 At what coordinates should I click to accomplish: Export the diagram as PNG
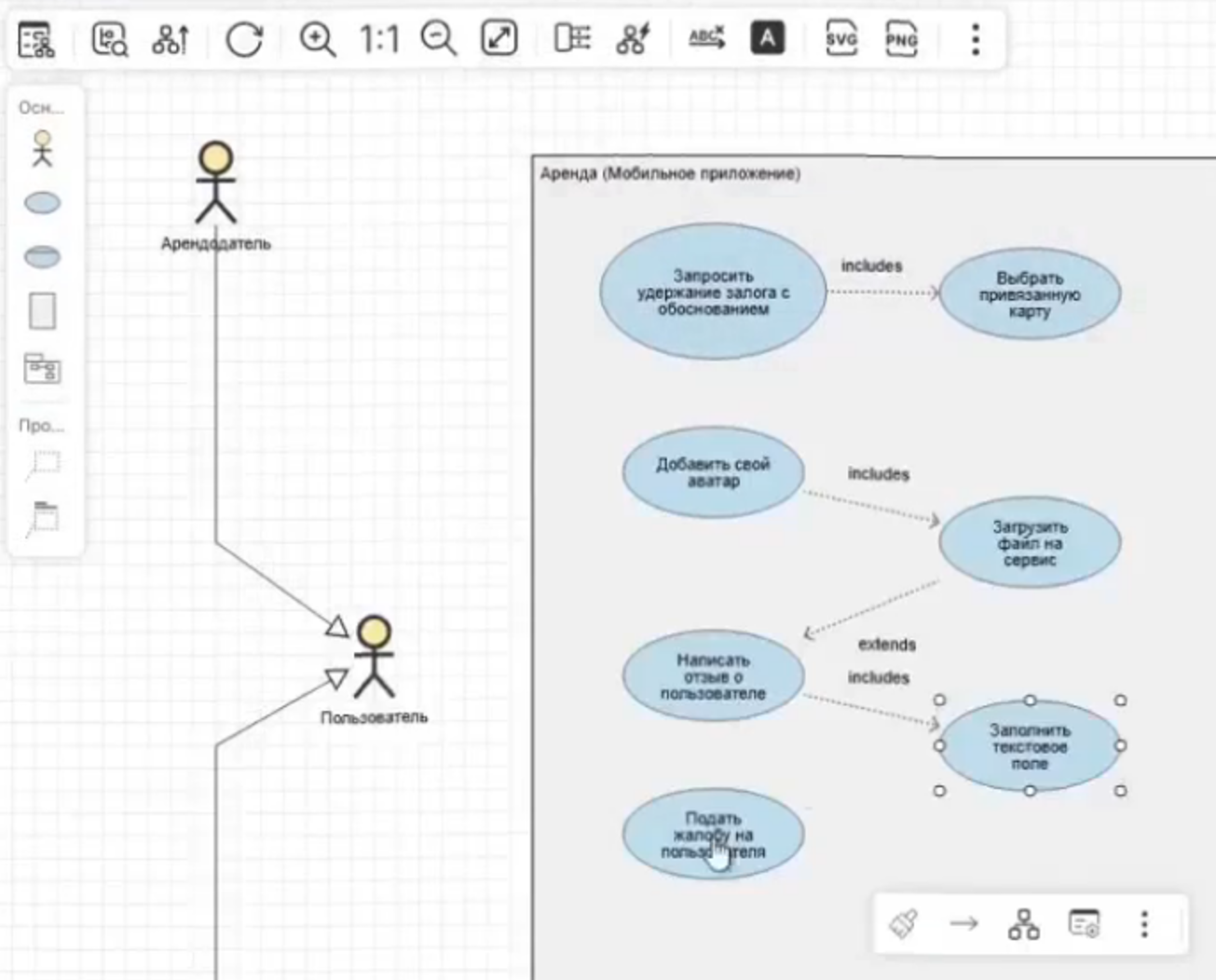click(x=901, y=39)
